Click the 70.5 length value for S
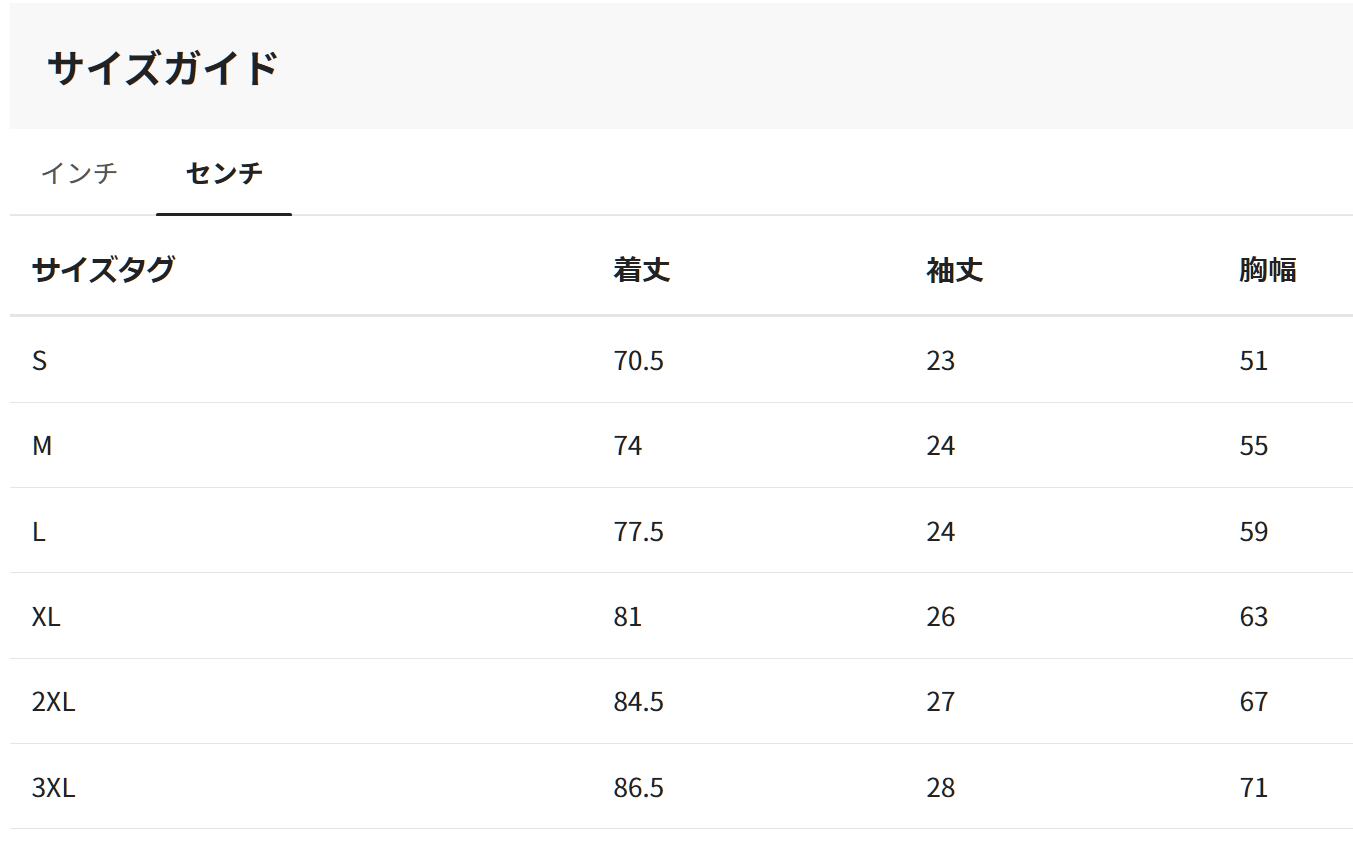1353x847 pixels. pos(638,360)
